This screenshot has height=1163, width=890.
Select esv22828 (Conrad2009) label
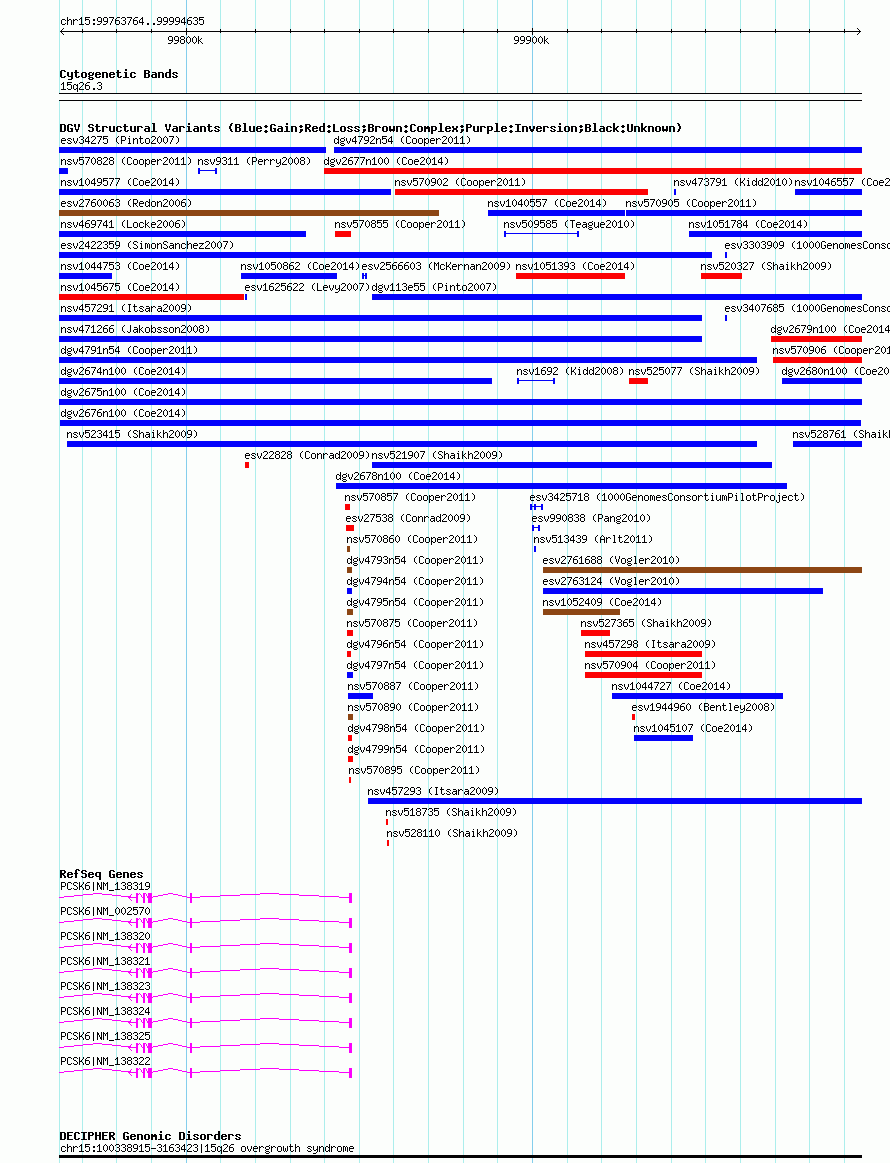(x=306, y=455)
